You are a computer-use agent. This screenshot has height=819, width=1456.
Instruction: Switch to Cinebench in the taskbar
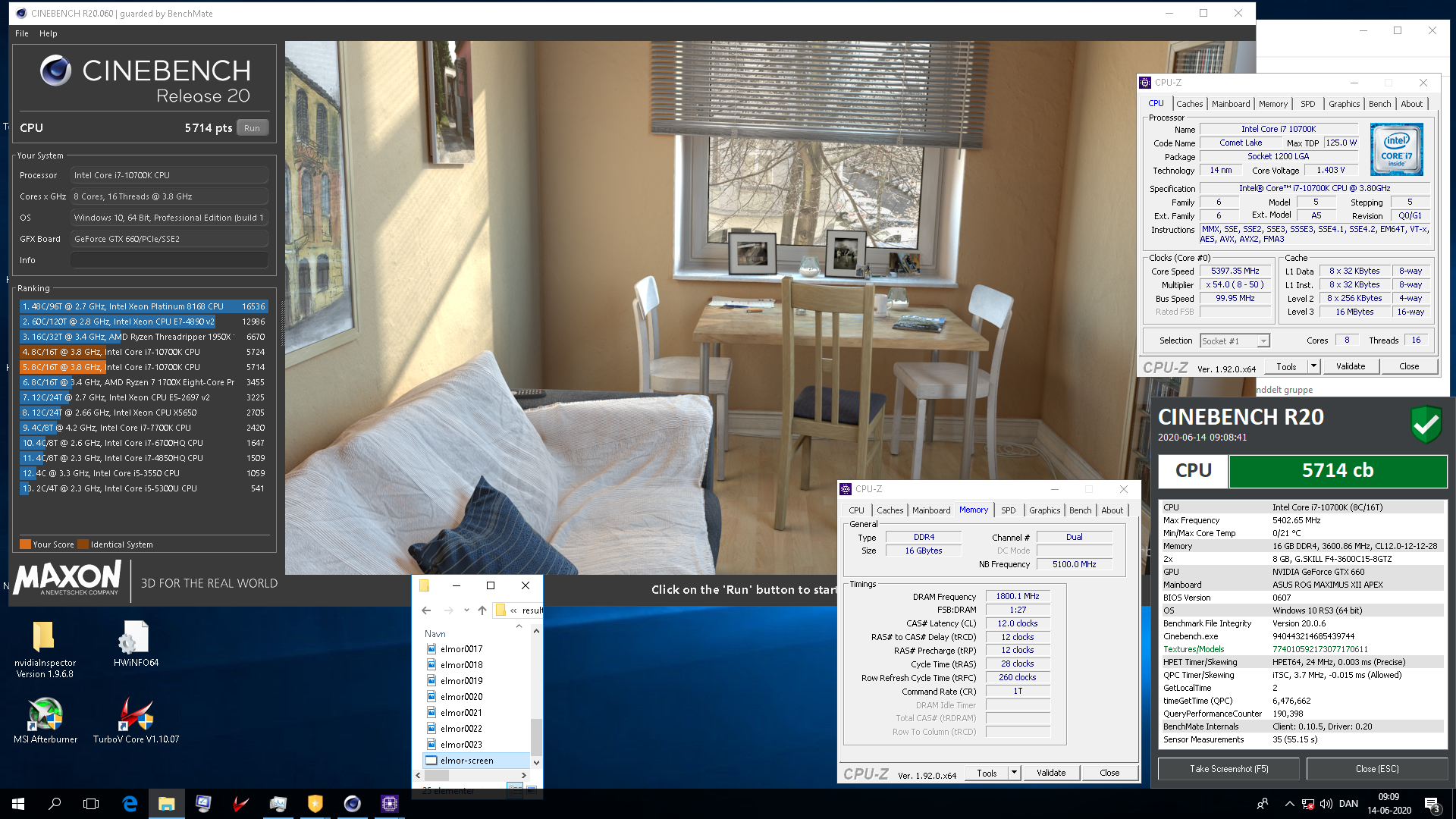point(353,804)
